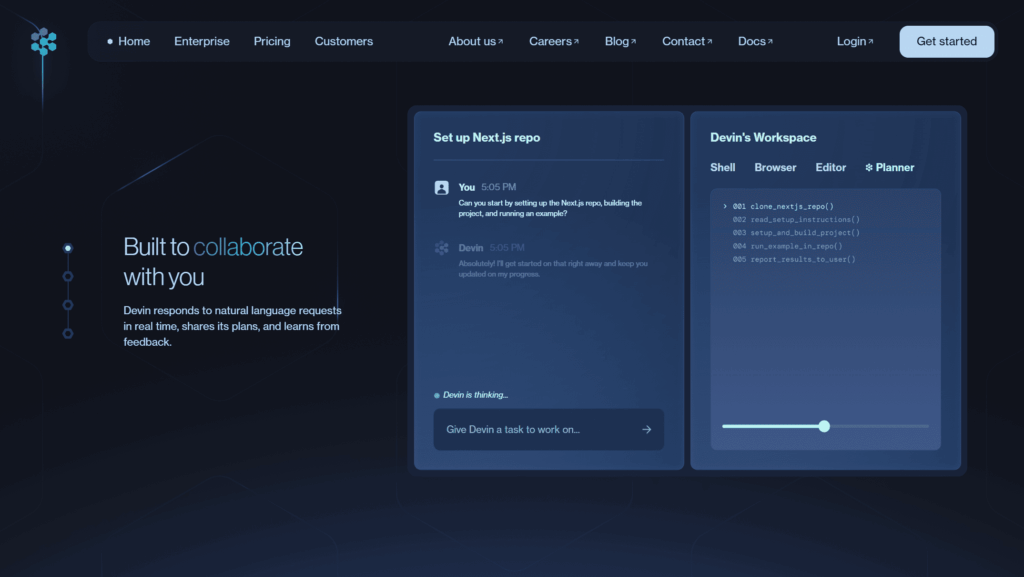
Task: Switch to the Shell tab
Action: click(x=722, y=168)
